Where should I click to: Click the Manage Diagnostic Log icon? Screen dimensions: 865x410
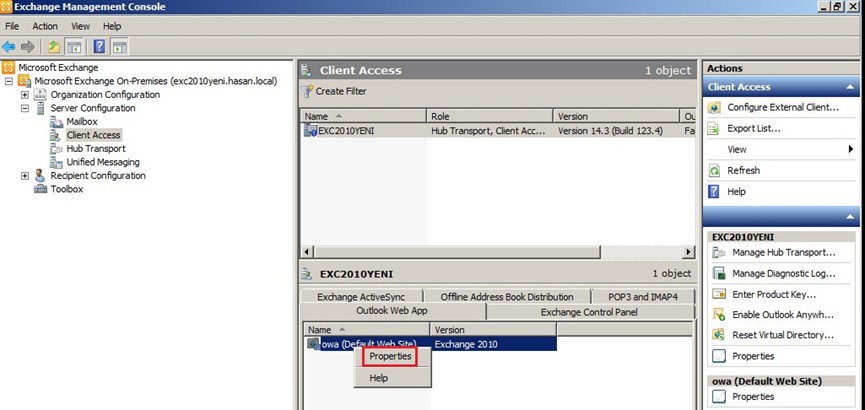(718, 273)
